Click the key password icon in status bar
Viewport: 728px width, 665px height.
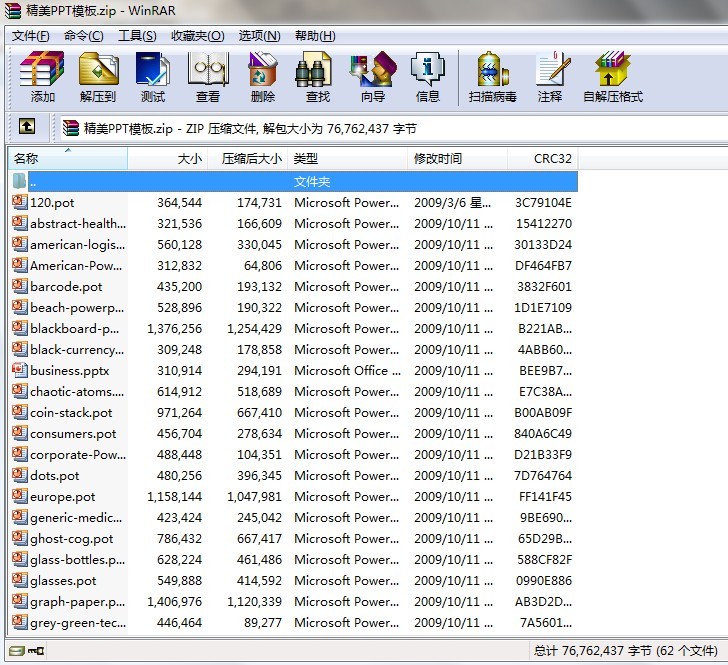[36, 651]
